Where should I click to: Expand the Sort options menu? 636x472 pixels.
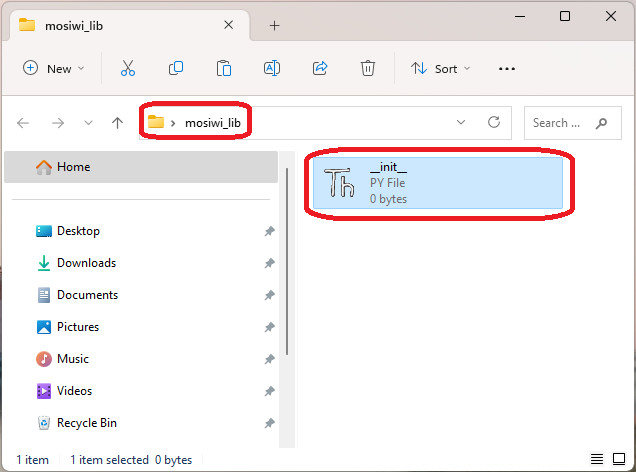[441, 69]
